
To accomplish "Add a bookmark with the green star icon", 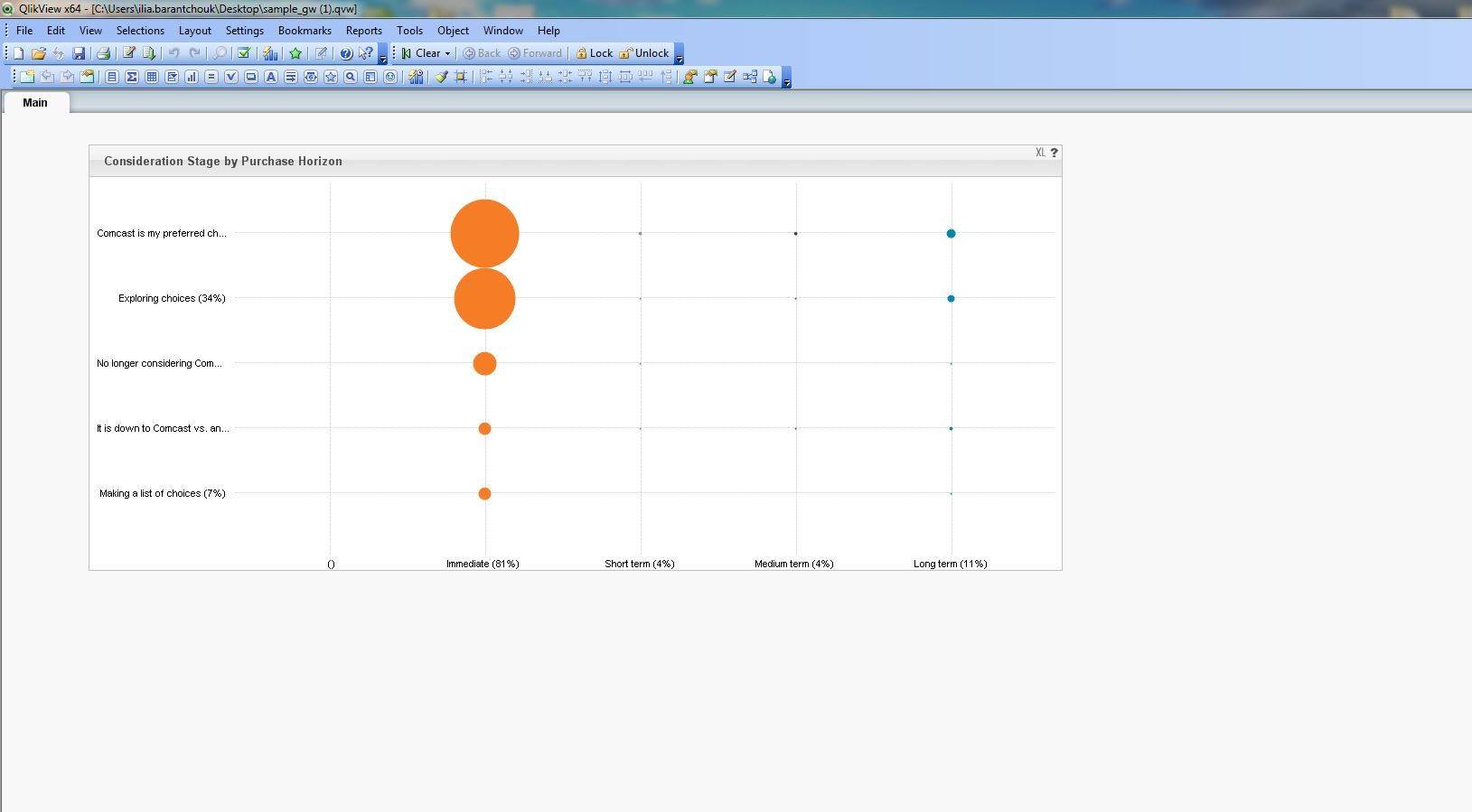I will [295, 53].
